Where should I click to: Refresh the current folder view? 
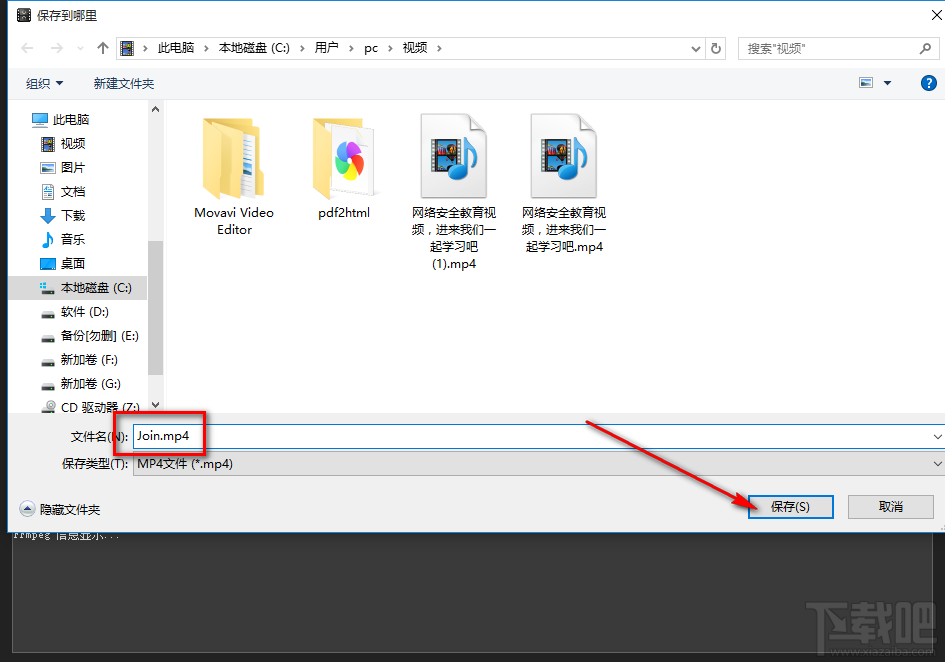(x=716, y=48)
